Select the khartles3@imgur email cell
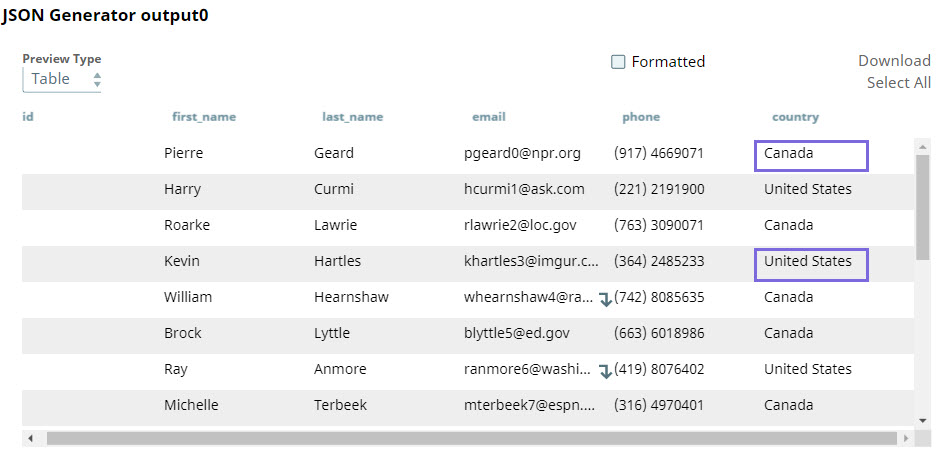Screen dimensions: 939x456 click(x=531, y=261)
